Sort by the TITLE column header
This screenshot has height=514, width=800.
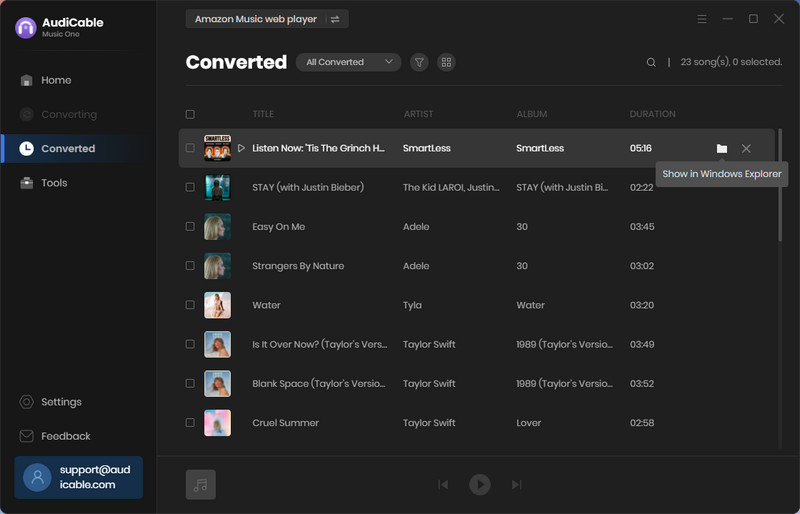(263, 114)
